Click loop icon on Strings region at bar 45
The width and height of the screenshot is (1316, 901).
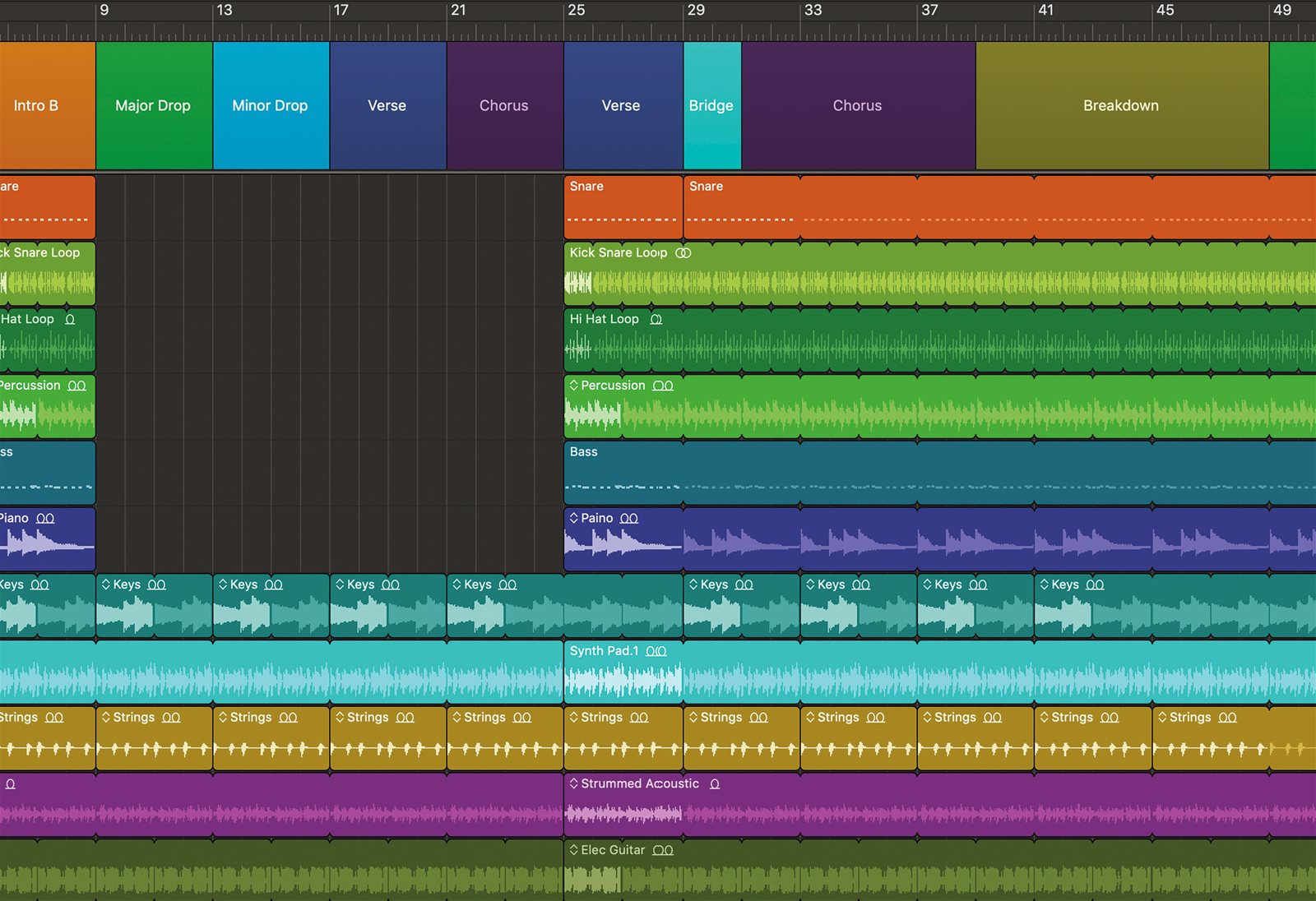tap(1227, 718)
